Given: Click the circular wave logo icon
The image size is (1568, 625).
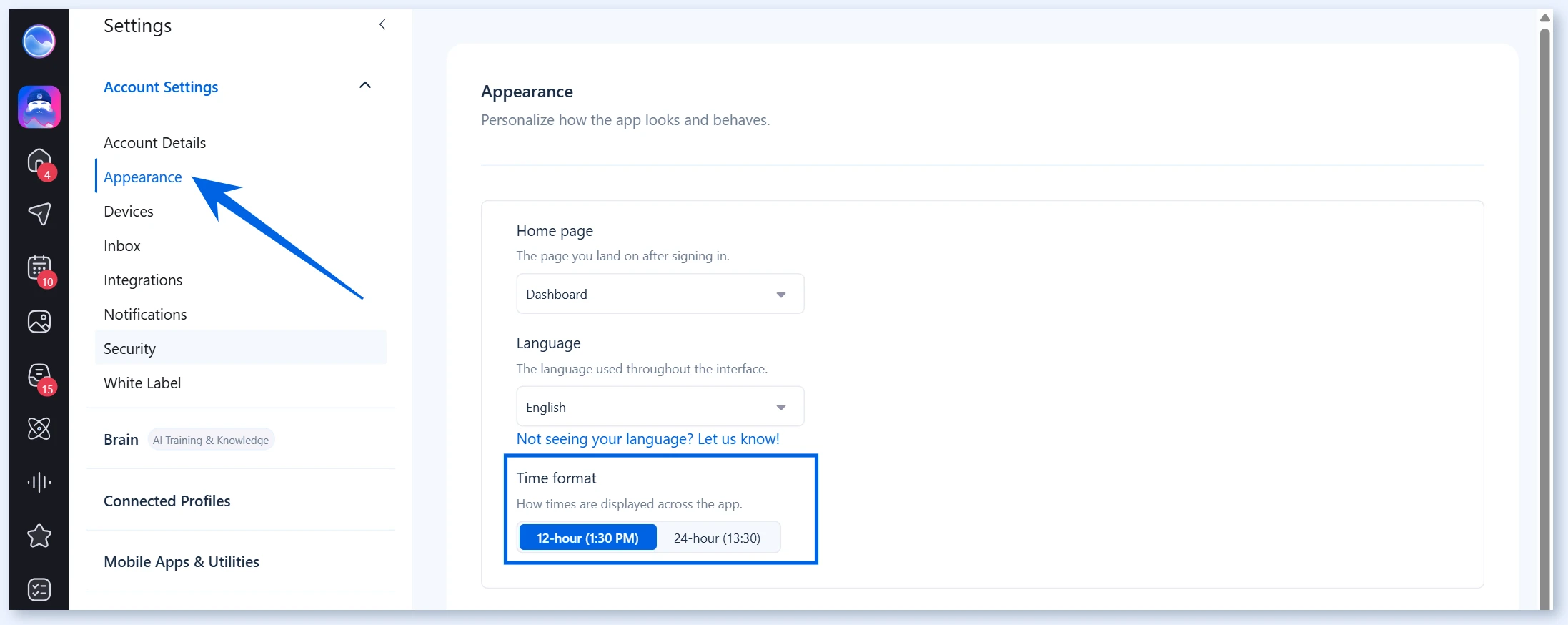Looking at the screenshot, I should click(39, 41).
